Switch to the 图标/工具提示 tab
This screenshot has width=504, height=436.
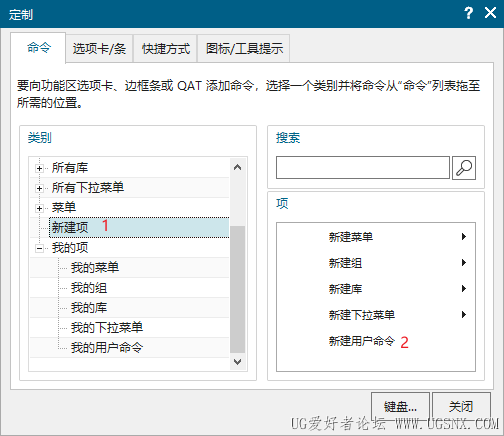click(244, 49)
